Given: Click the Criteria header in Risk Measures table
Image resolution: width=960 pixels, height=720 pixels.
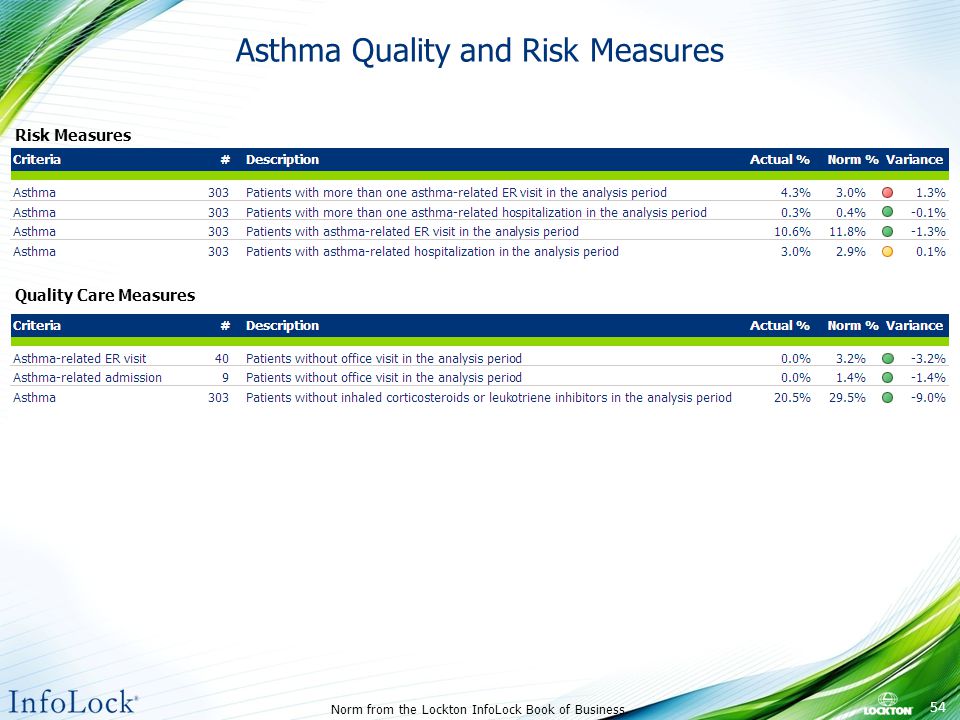Looking at the screenshot, I should [x=37, y=160].
